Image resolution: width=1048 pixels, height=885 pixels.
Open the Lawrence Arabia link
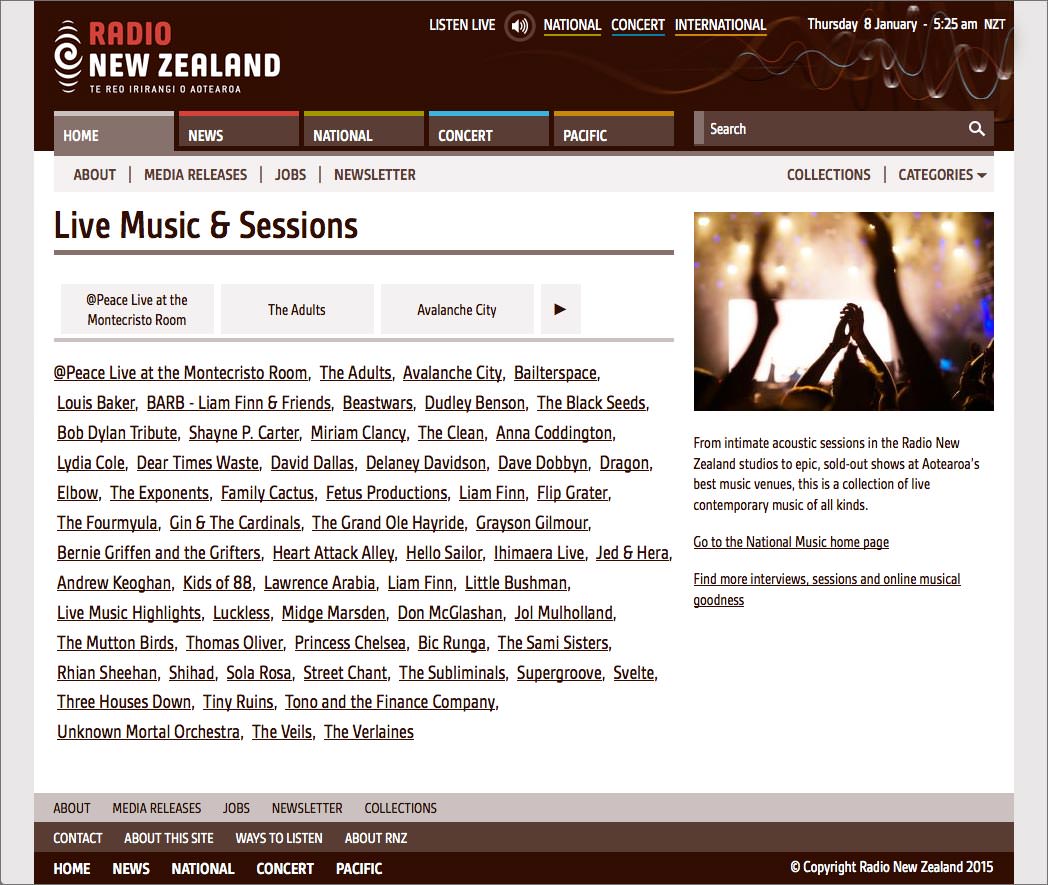tap(319, 583)
